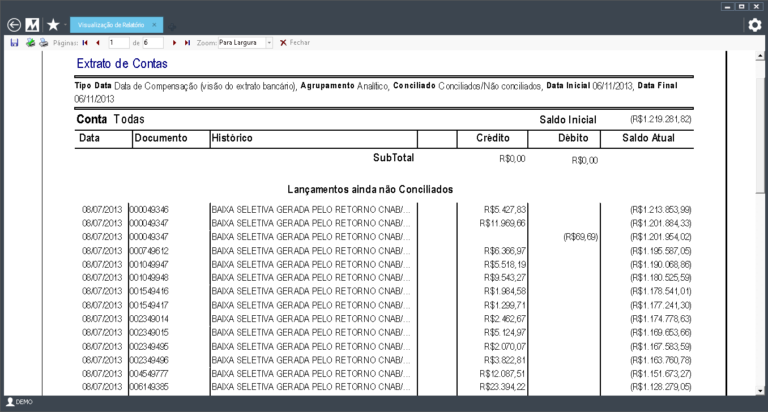Click the favorites star icon
768x412 pixels.
point(53,24)
